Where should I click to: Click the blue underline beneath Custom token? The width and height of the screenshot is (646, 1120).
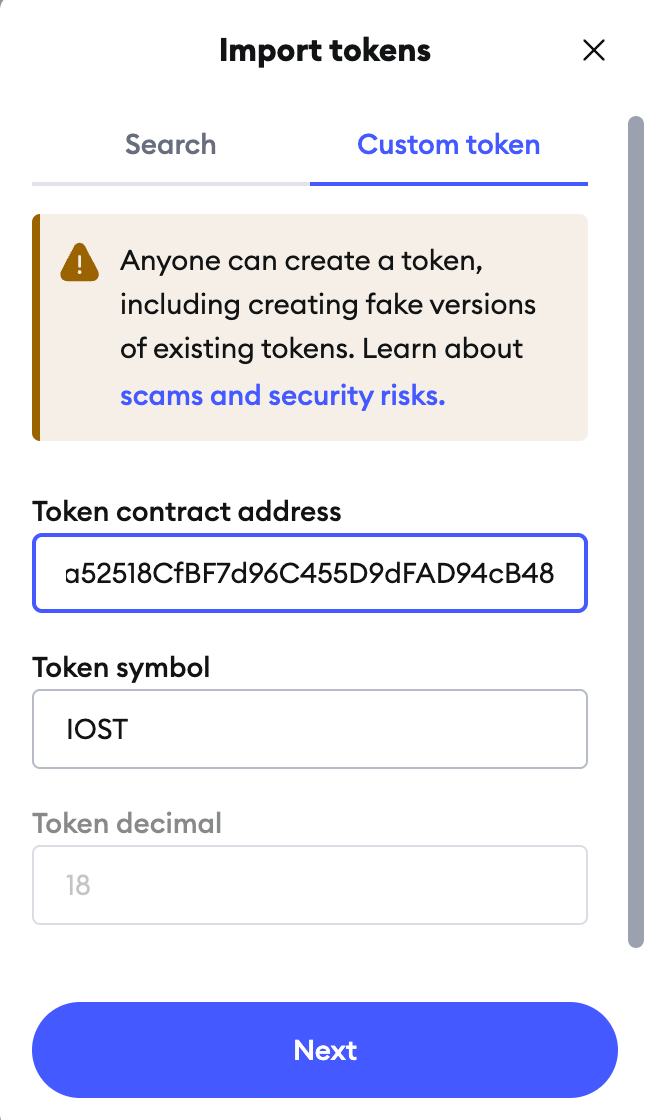pos(449,184)
